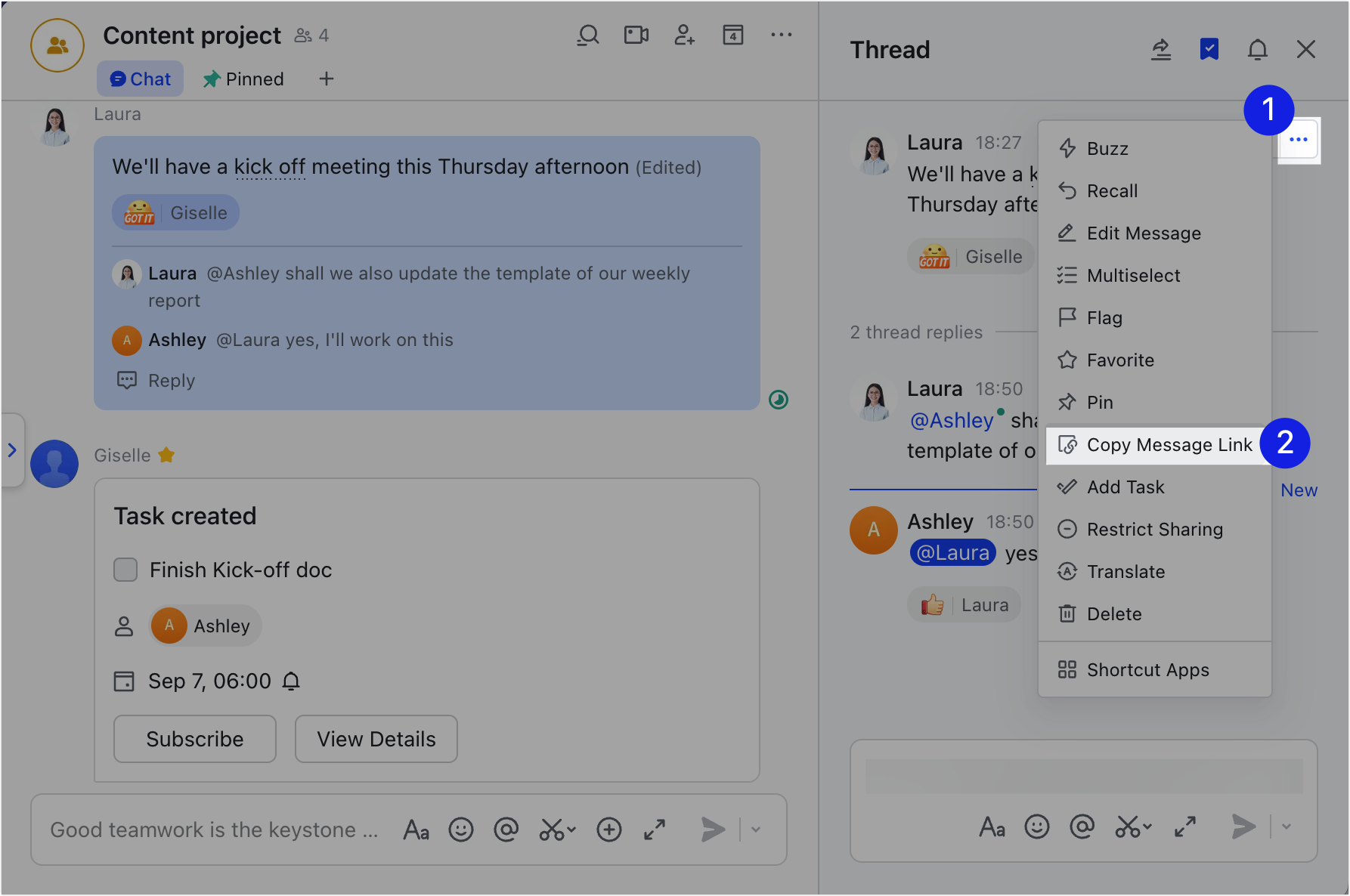This screenshot has width=1350, height=896.
Task: Choose Edit Message in menu
Action: click(1155, 233)
